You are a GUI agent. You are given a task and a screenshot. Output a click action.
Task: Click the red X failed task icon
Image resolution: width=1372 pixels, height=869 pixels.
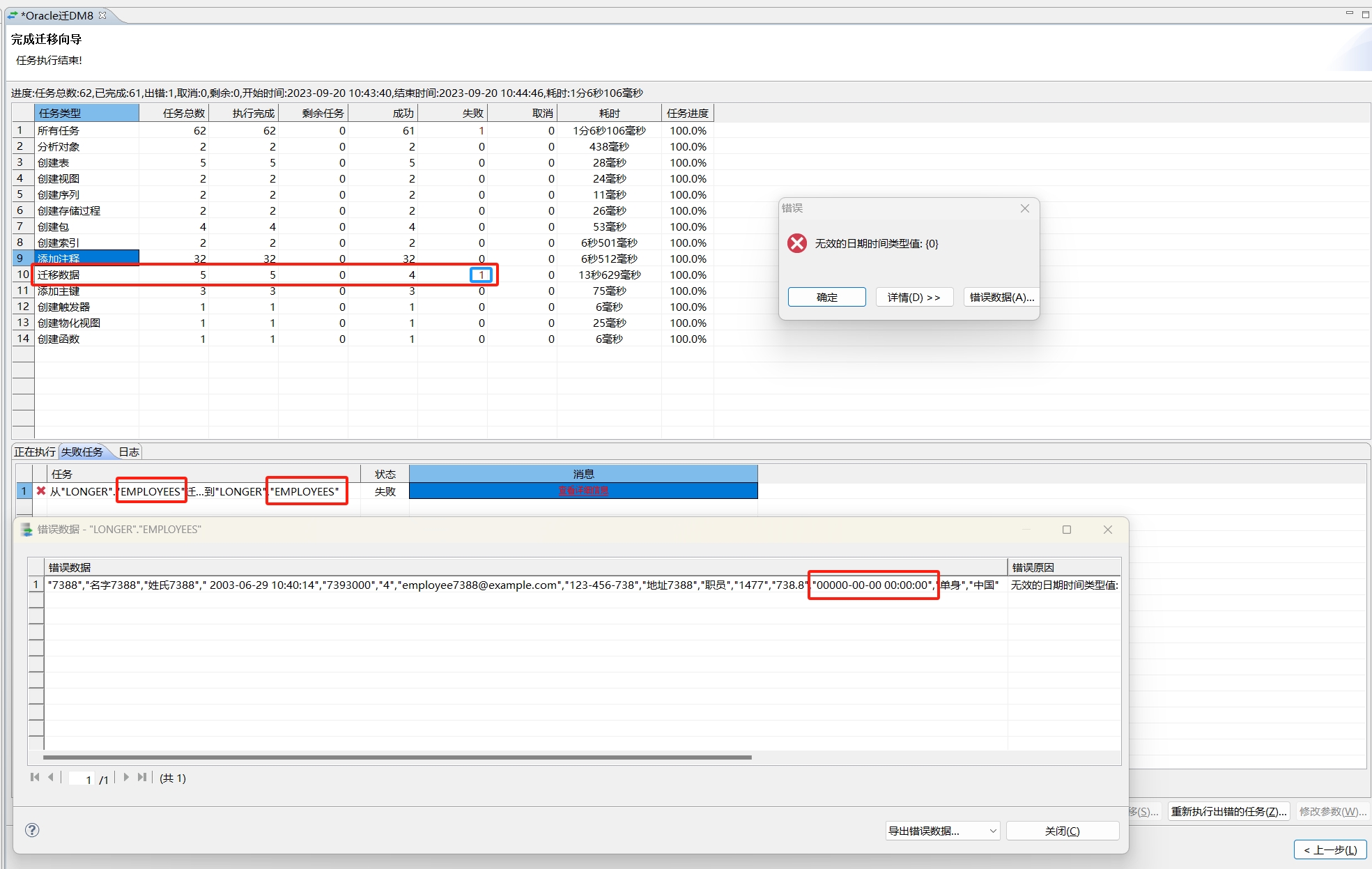[x=41, y=491]
